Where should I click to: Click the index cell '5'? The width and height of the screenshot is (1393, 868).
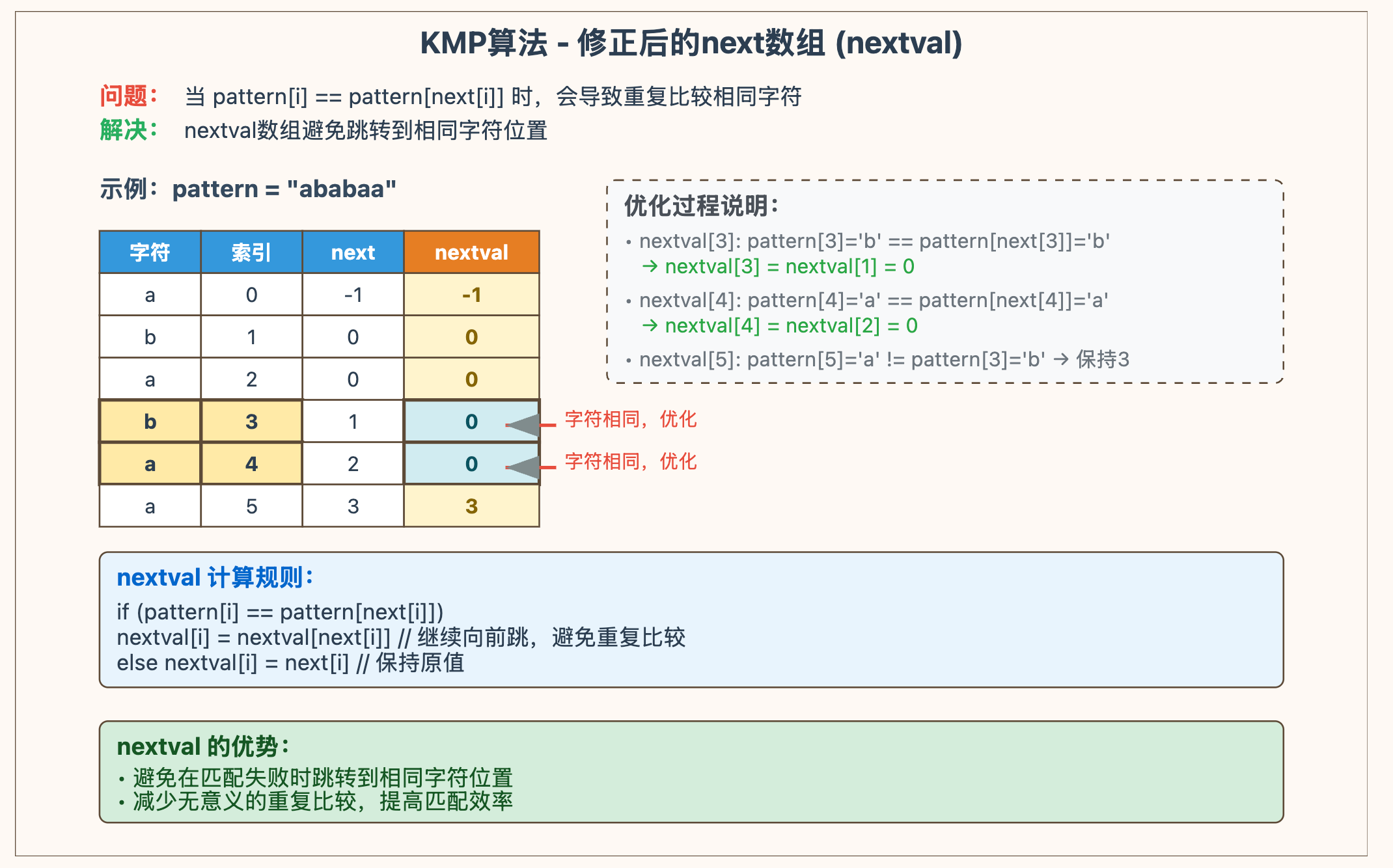pyautogui.click(x=251, y=506)
